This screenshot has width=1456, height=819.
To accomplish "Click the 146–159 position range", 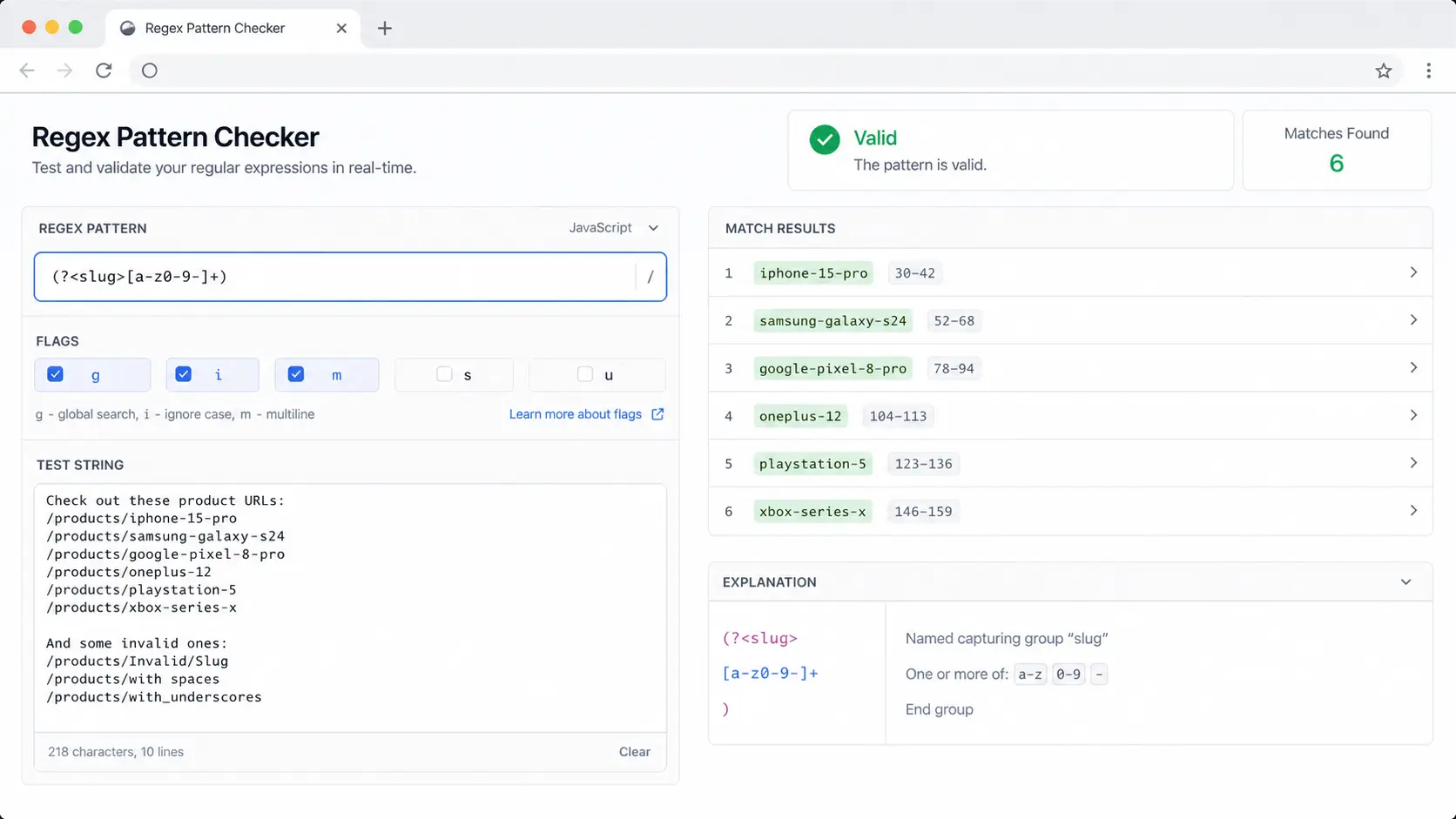I will pyautogui.click(x=923, y=512).
